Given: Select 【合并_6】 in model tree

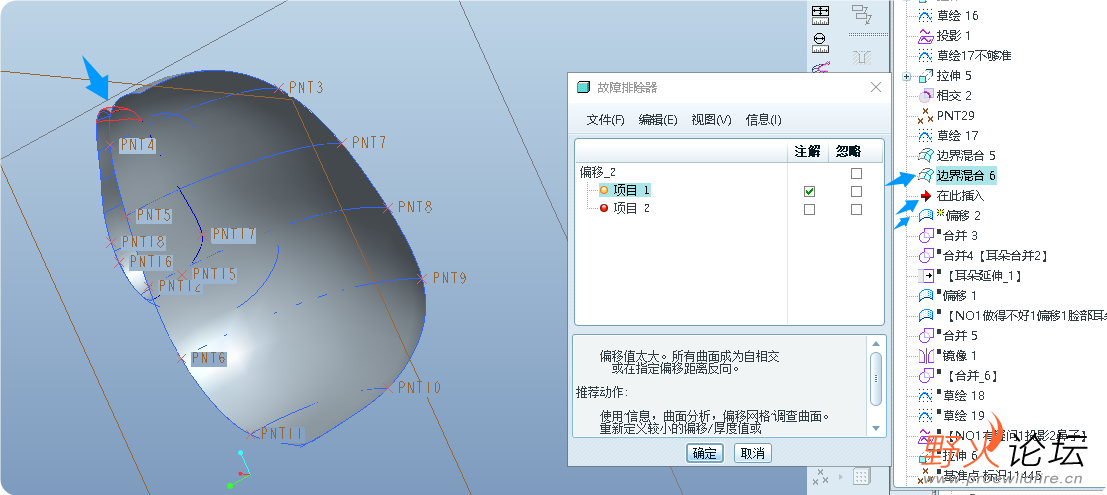Looking at the screenshot, I should coord(971,376).
